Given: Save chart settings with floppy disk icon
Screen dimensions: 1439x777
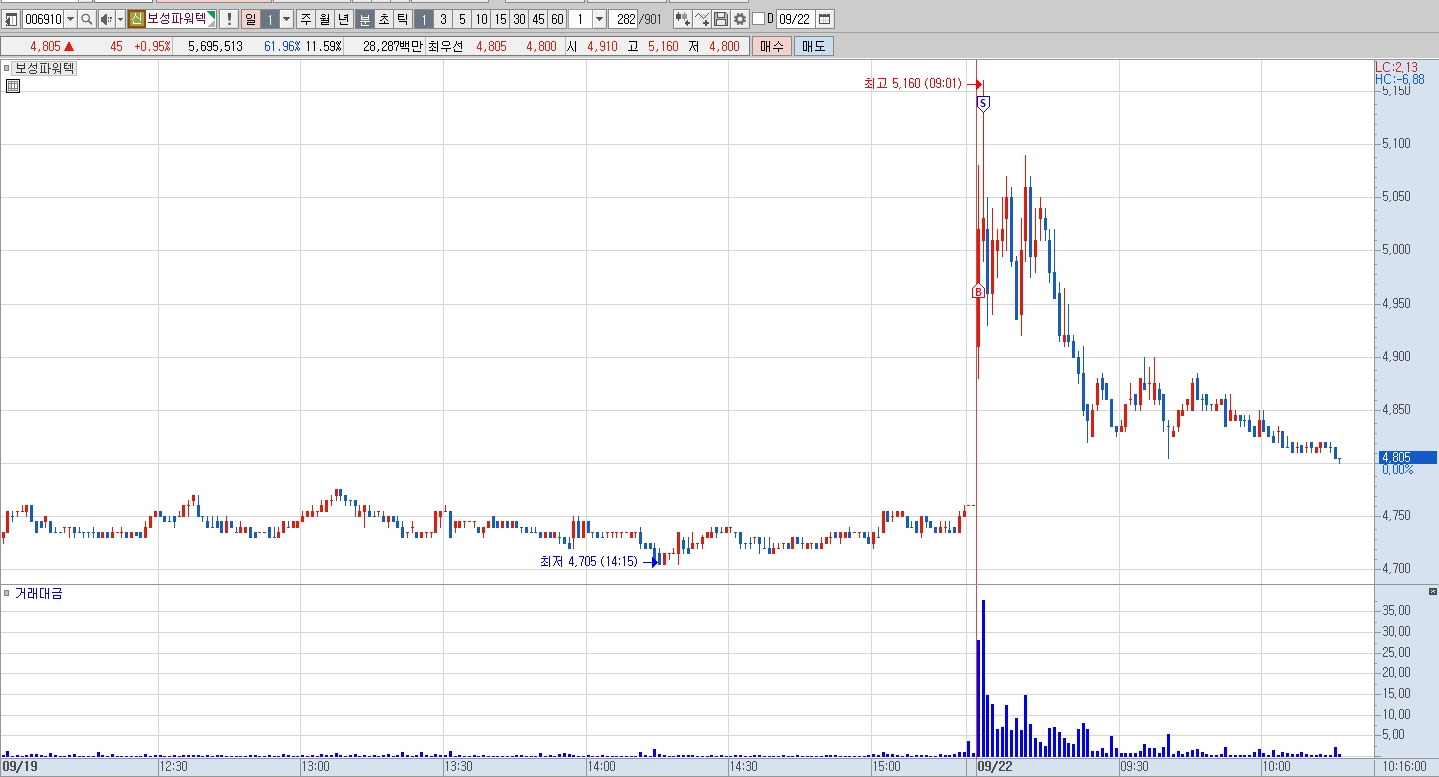Looking at the screenshot, I should tap(720, 19).
